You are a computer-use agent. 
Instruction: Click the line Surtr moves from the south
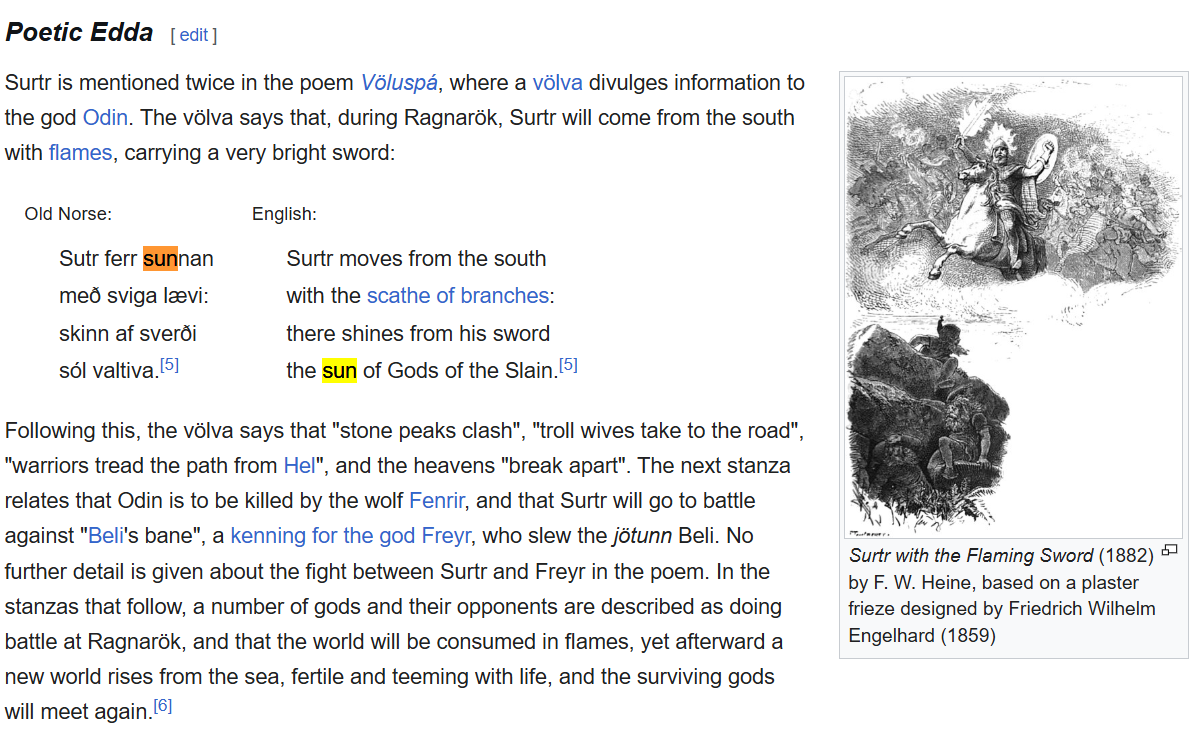click(x=416, y=258)
